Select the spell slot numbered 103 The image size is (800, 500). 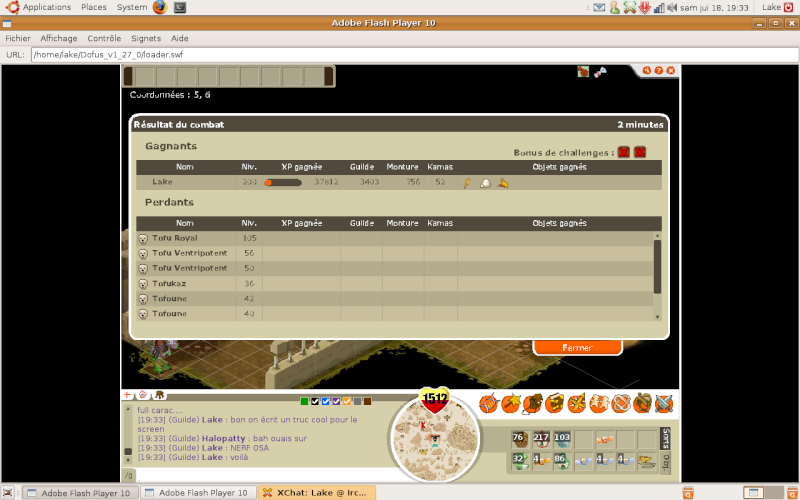click(562, 439)
